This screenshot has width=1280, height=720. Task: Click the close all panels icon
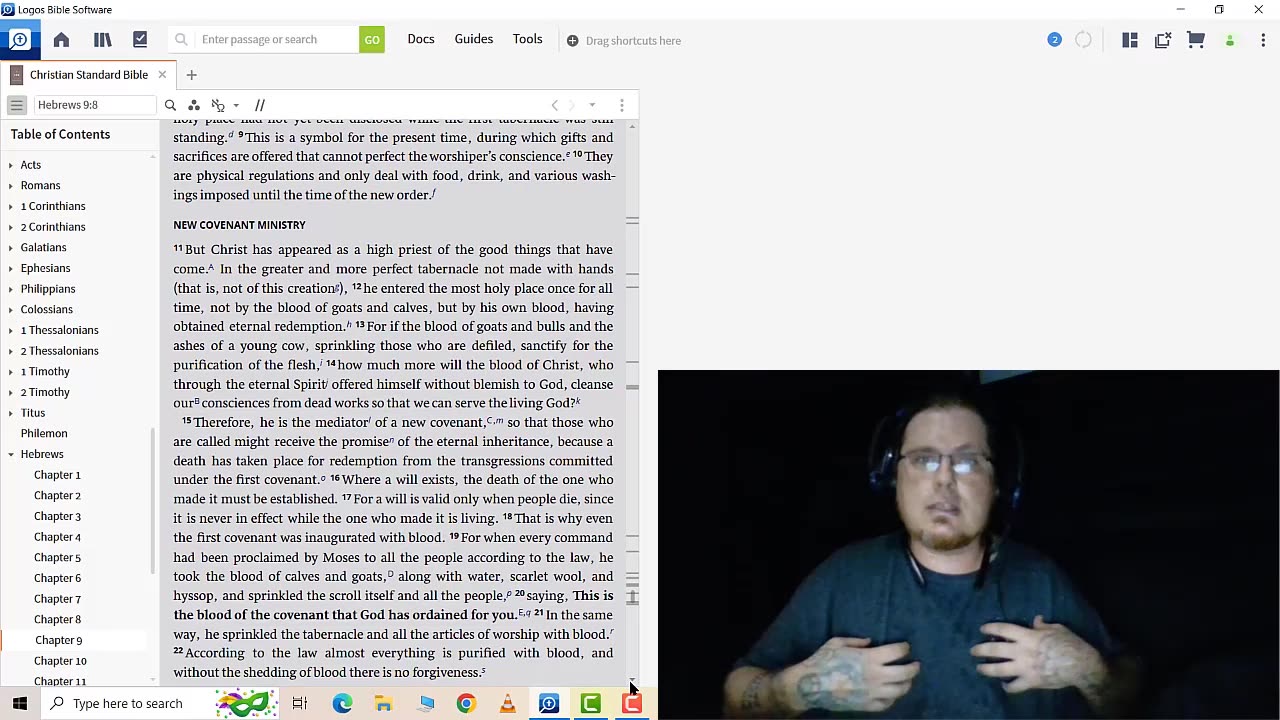(x=1162, y=40)
